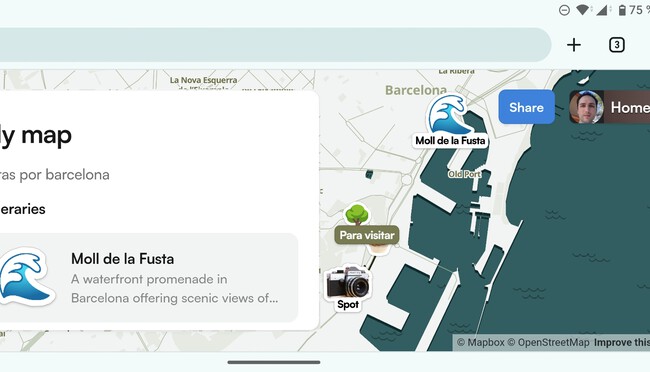Viewport: 650px width, 372px height.
Task: Select the camera Spot marker
Action: [x=348, y=282]
